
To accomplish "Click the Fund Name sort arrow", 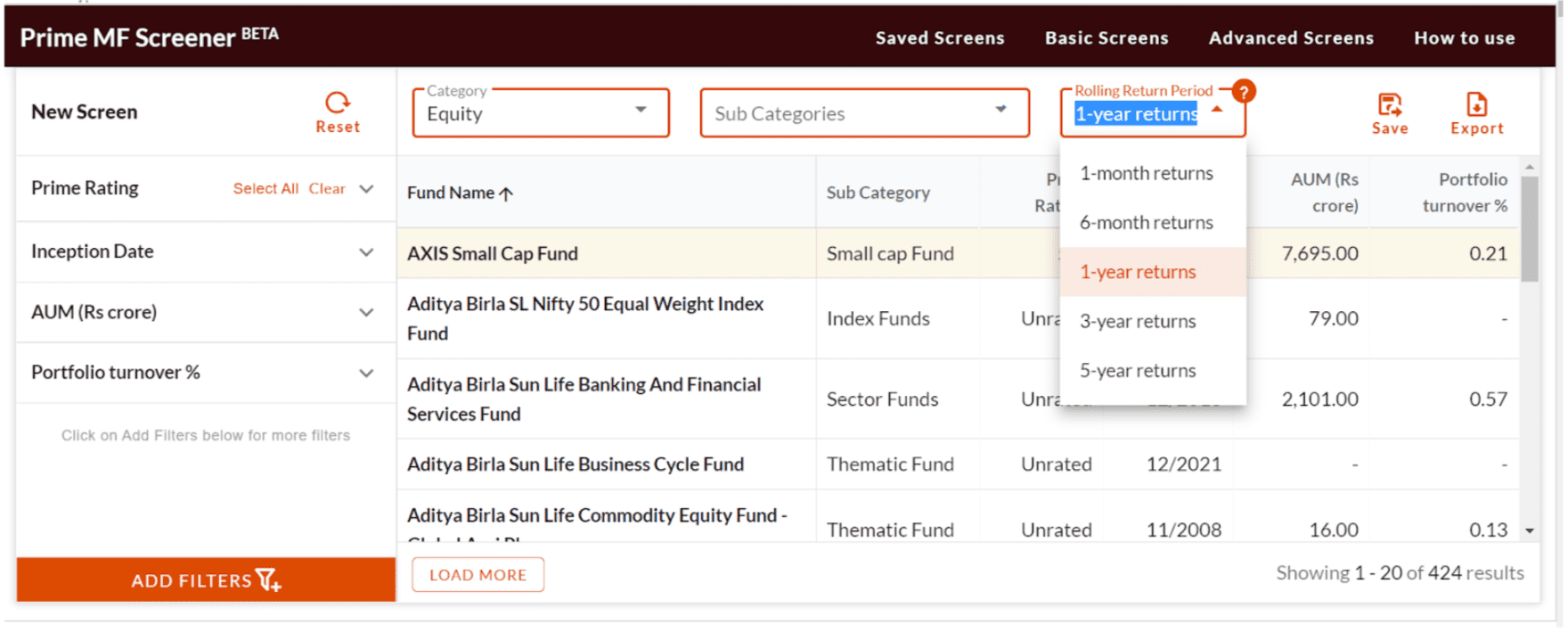I will 506,193.
